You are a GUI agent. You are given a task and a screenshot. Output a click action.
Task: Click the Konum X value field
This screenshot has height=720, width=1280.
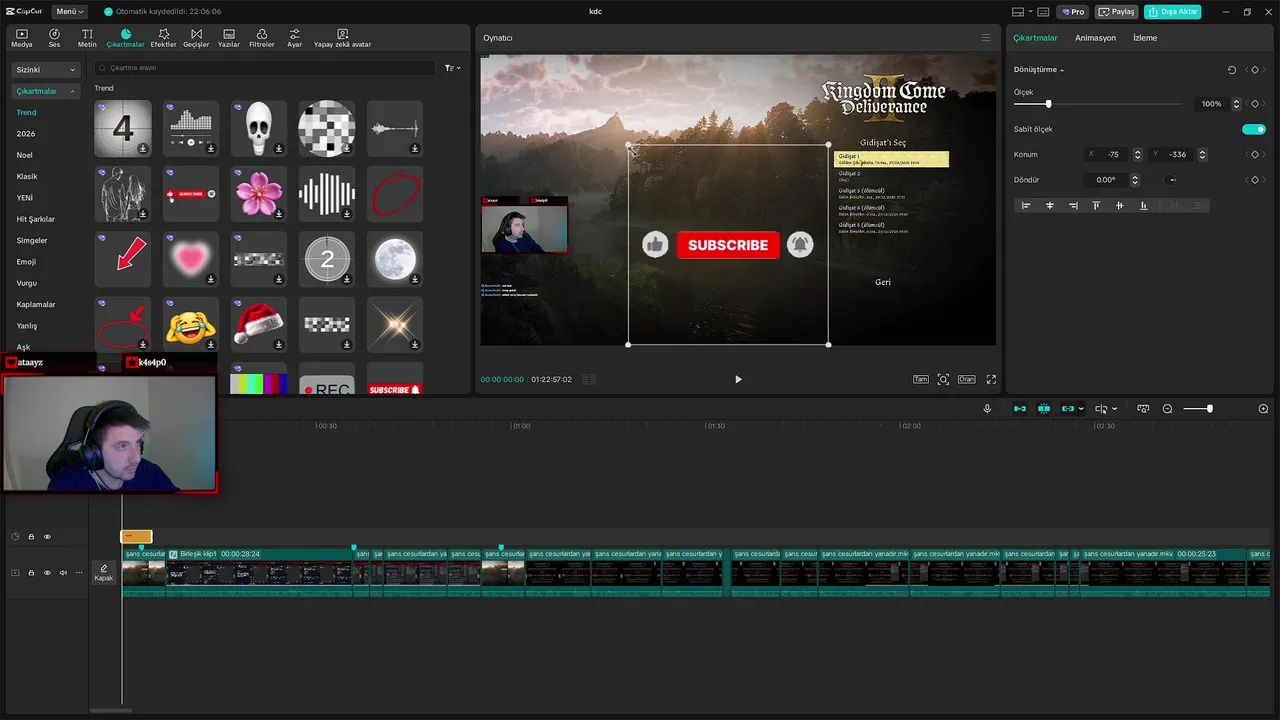(x=1108, y=155)
